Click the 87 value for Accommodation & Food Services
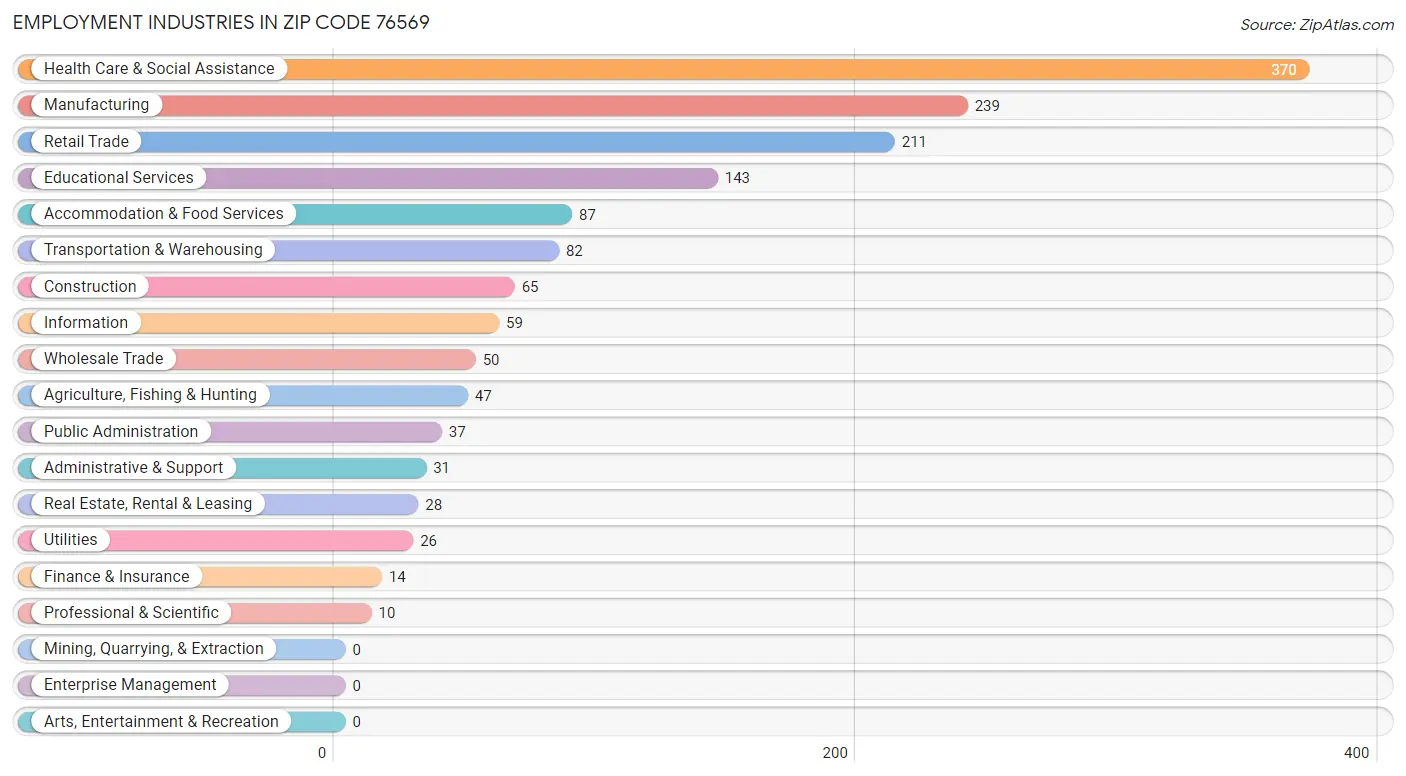Viewport: 1406px width, 776px height. (x=587, y=215)
